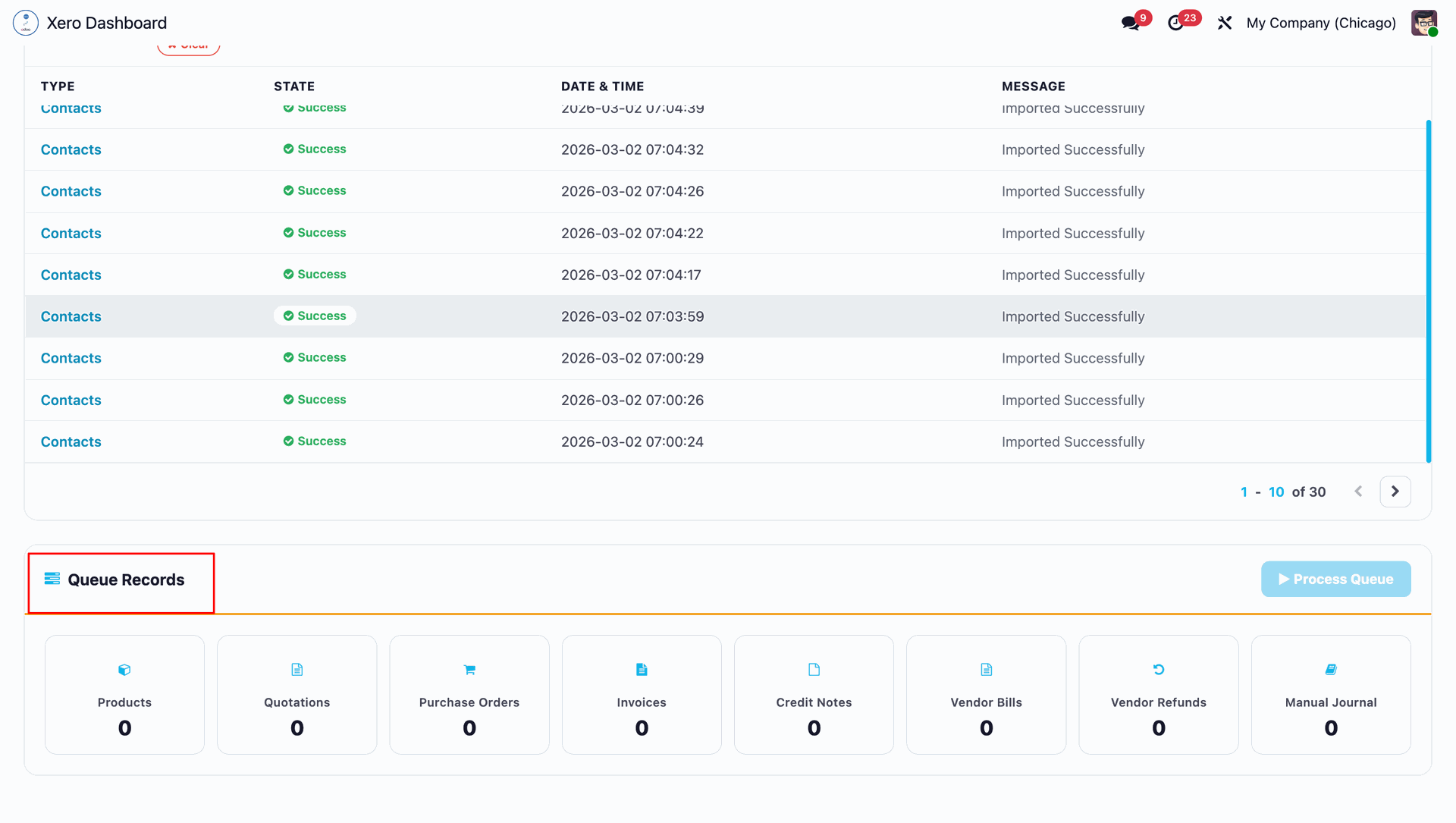Screen dimensions: 1456x823
Task: Click the debug tools wrench icon
Action: coord(1225,23)
